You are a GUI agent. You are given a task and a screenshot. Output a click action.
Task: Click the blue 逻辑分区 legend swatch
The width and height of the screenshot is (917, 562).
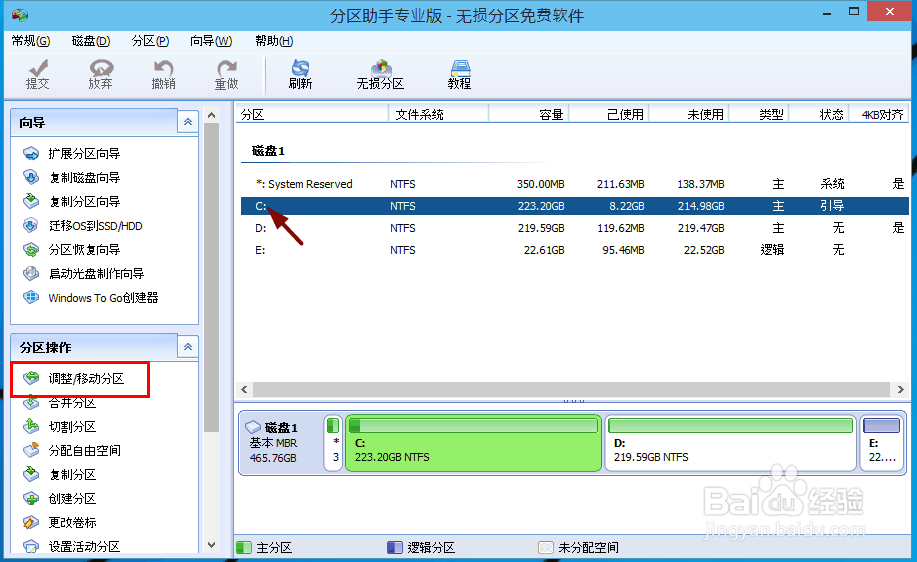coord(395,547)
